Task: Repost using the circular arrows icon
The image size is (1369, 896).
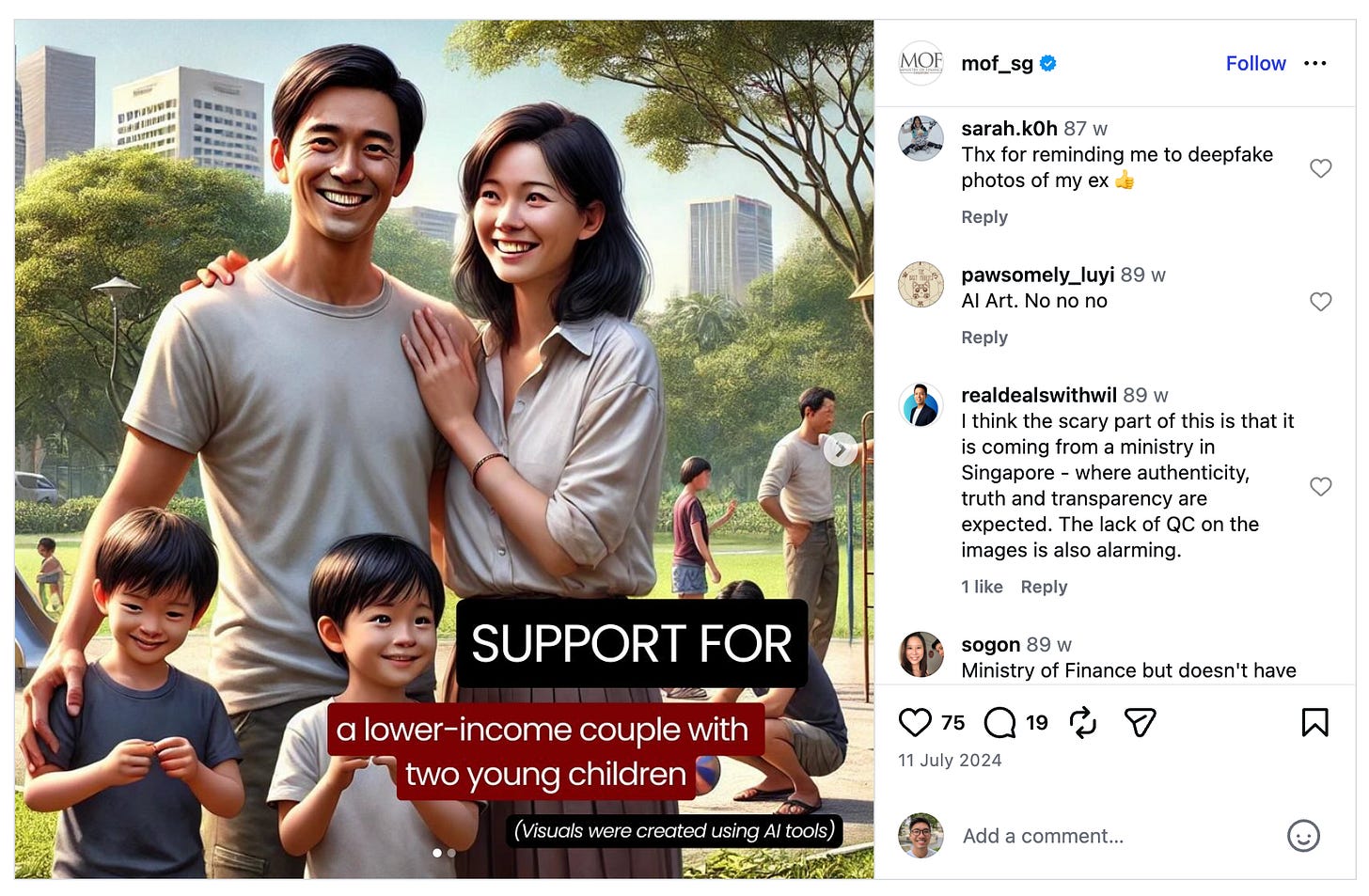Action: coord(1083,722)
